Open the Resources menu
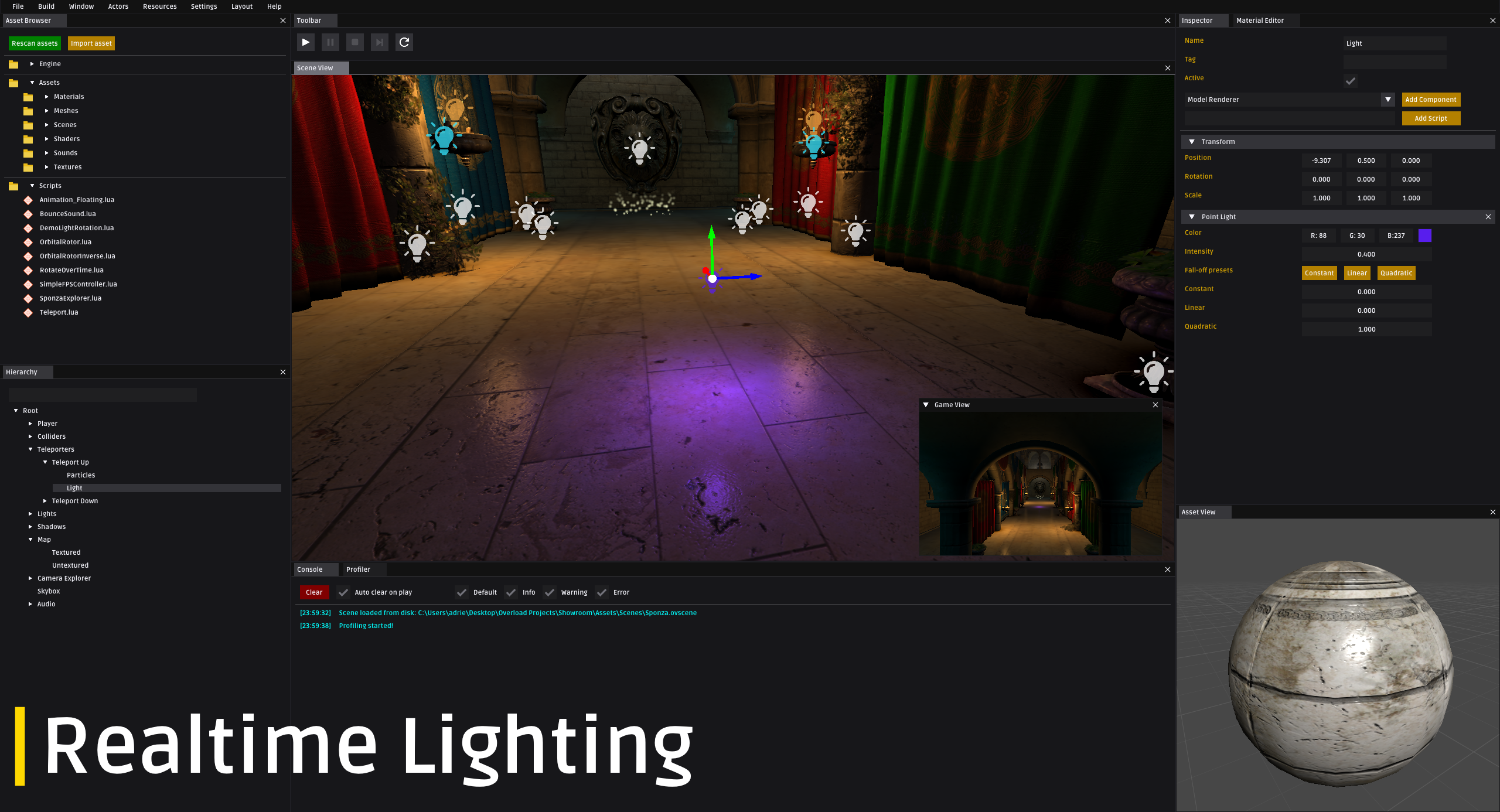The width and height of the screenshot is (1500, 812). [x=159, y=6]
